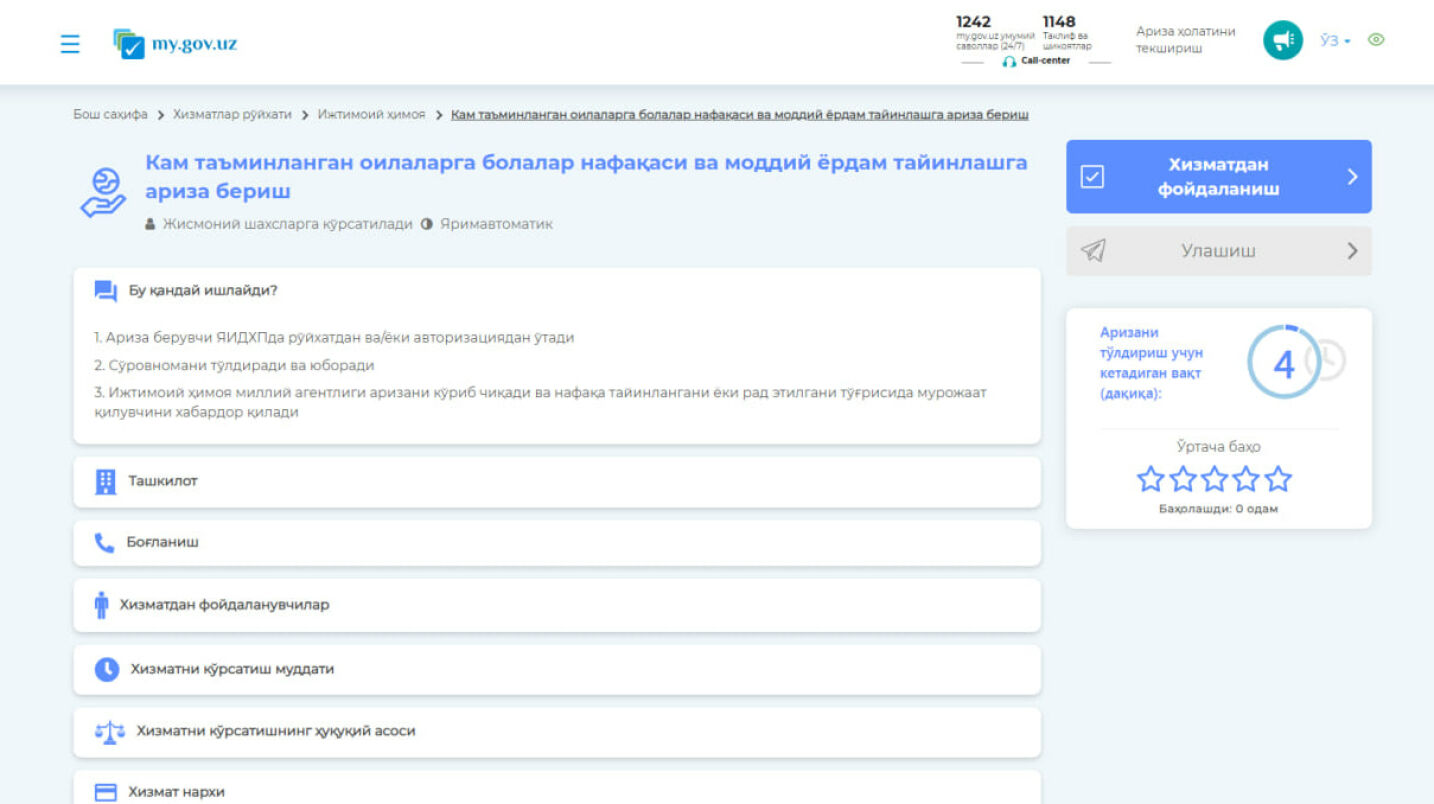Click the Ўртача баҳо label

pos(1218,447)
